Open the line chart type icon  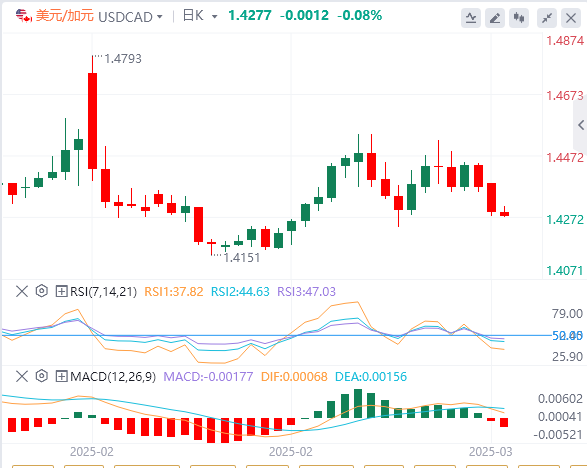tap(471, 18)
